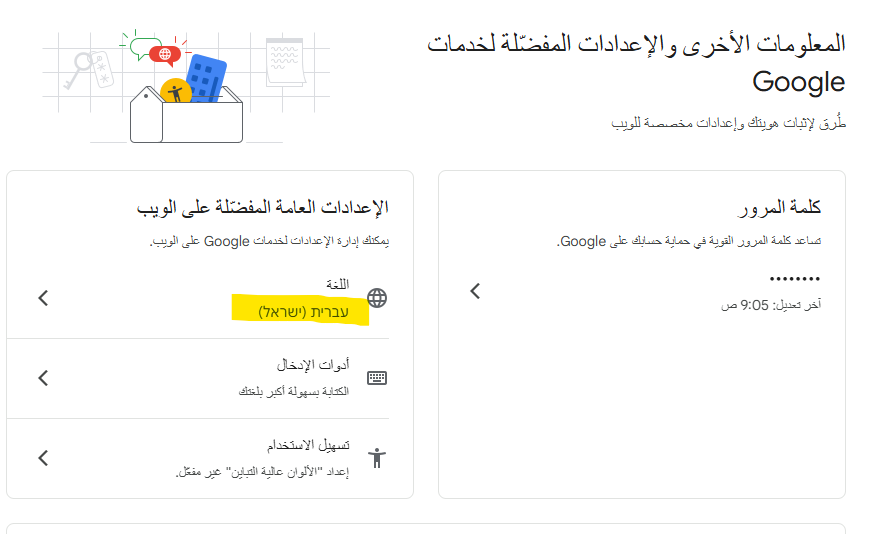Open the أدوات الإدخال input tools item
This screenshot has width=879, height=534.
(x=311, y=365)
